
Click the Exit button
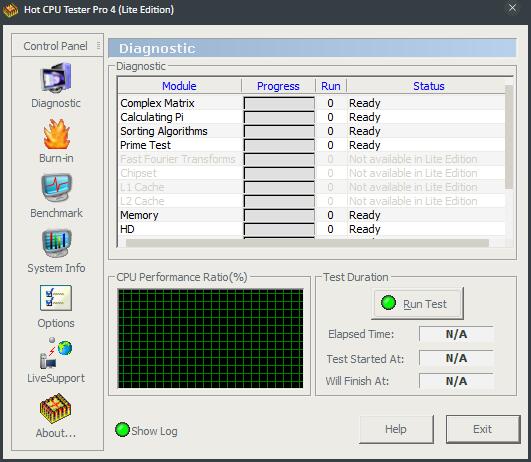[483, 429]
